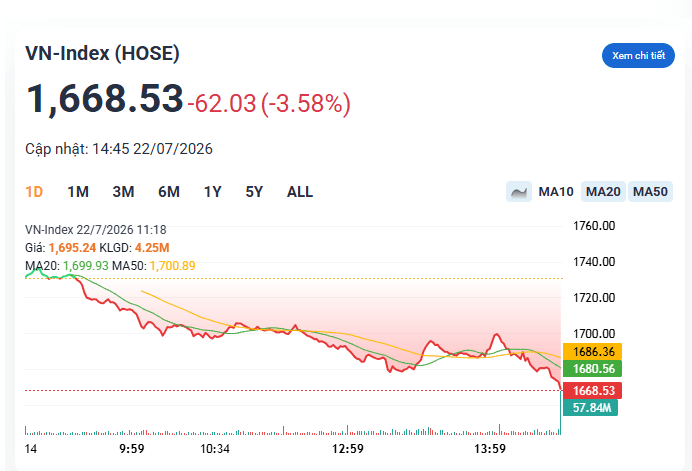Screen dimensions: 692x471
Task: Click the area chart type icon
Action: click(x=519, y=192)
